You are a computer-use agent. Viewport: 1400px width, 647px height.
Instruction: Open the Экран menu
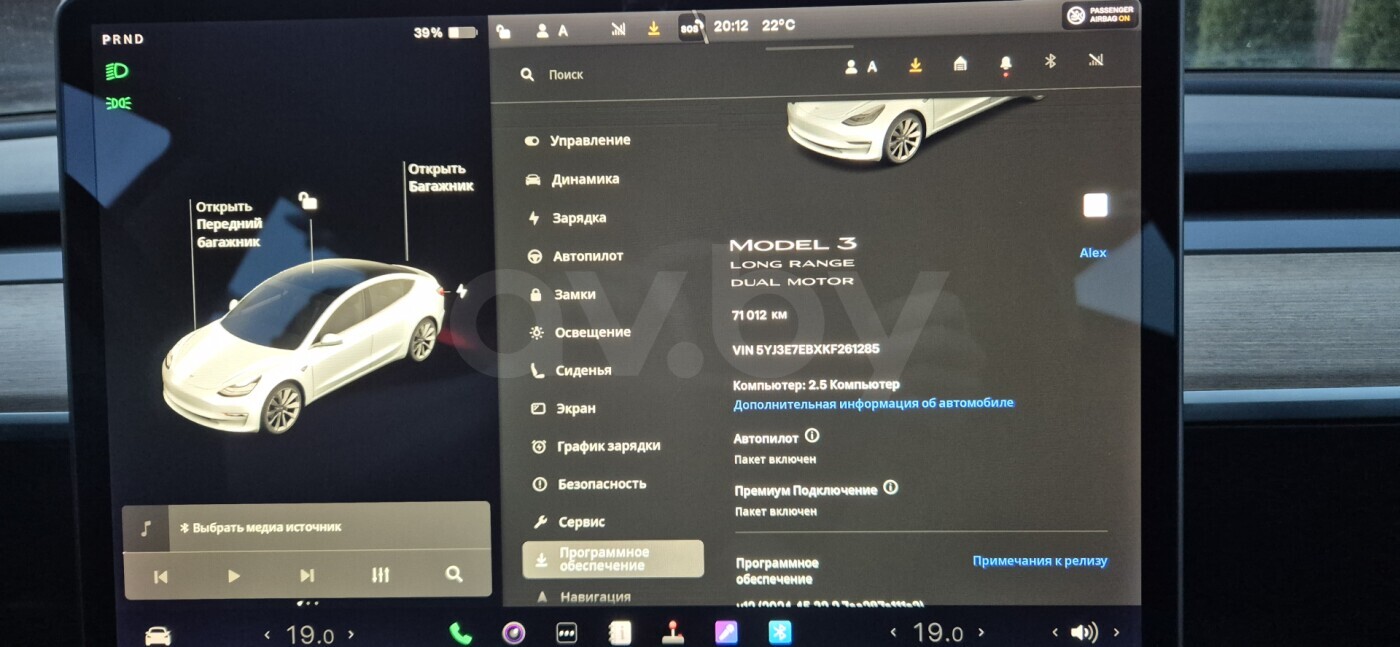pyautogui.click(x=563, y=408)
